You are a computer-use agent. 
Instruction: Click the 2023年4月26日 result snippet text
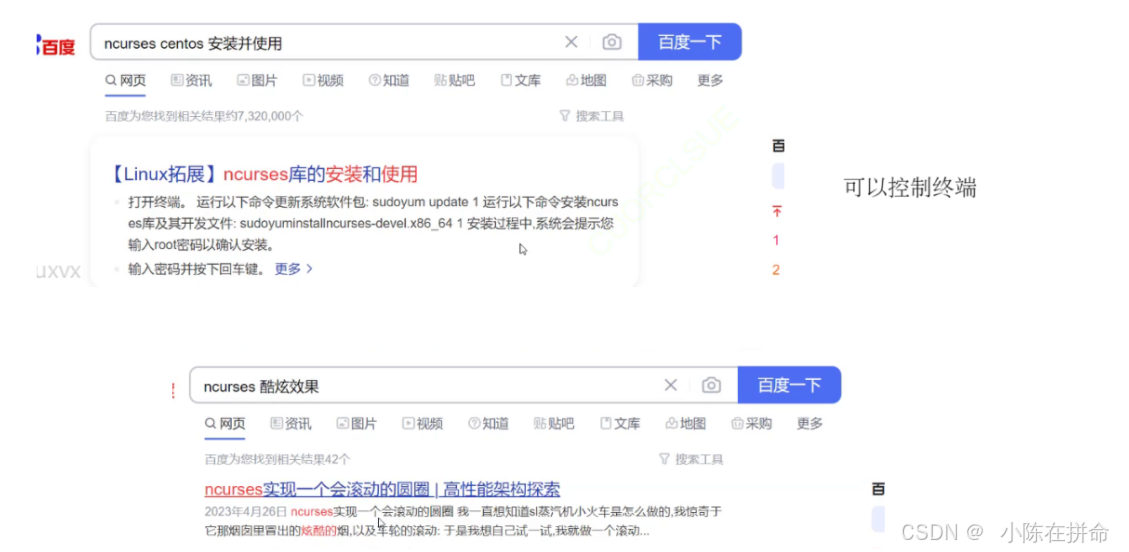463,522
